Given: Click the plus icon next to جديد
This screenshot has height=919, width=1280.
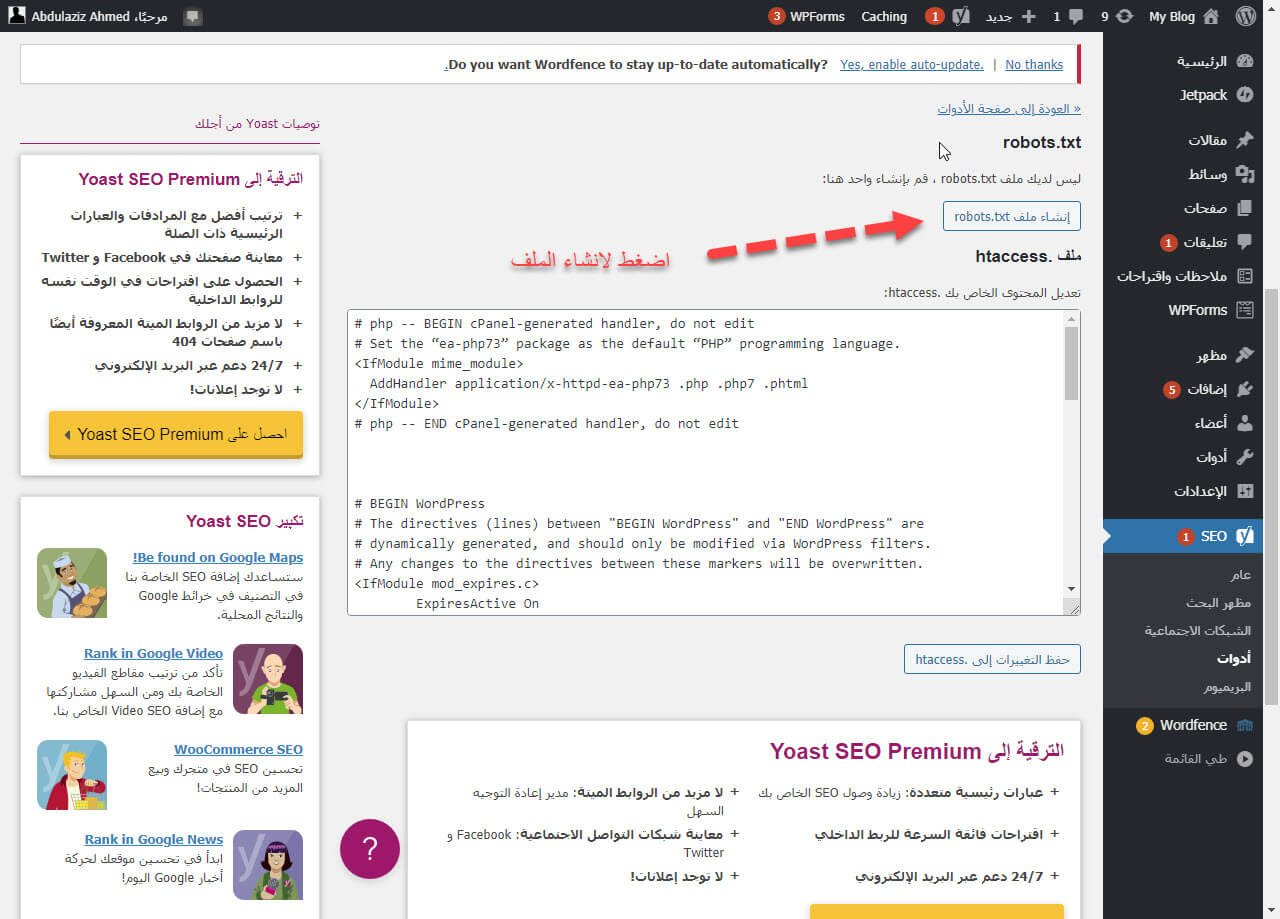Looking at the screenshot, I should pos(1027,17).
